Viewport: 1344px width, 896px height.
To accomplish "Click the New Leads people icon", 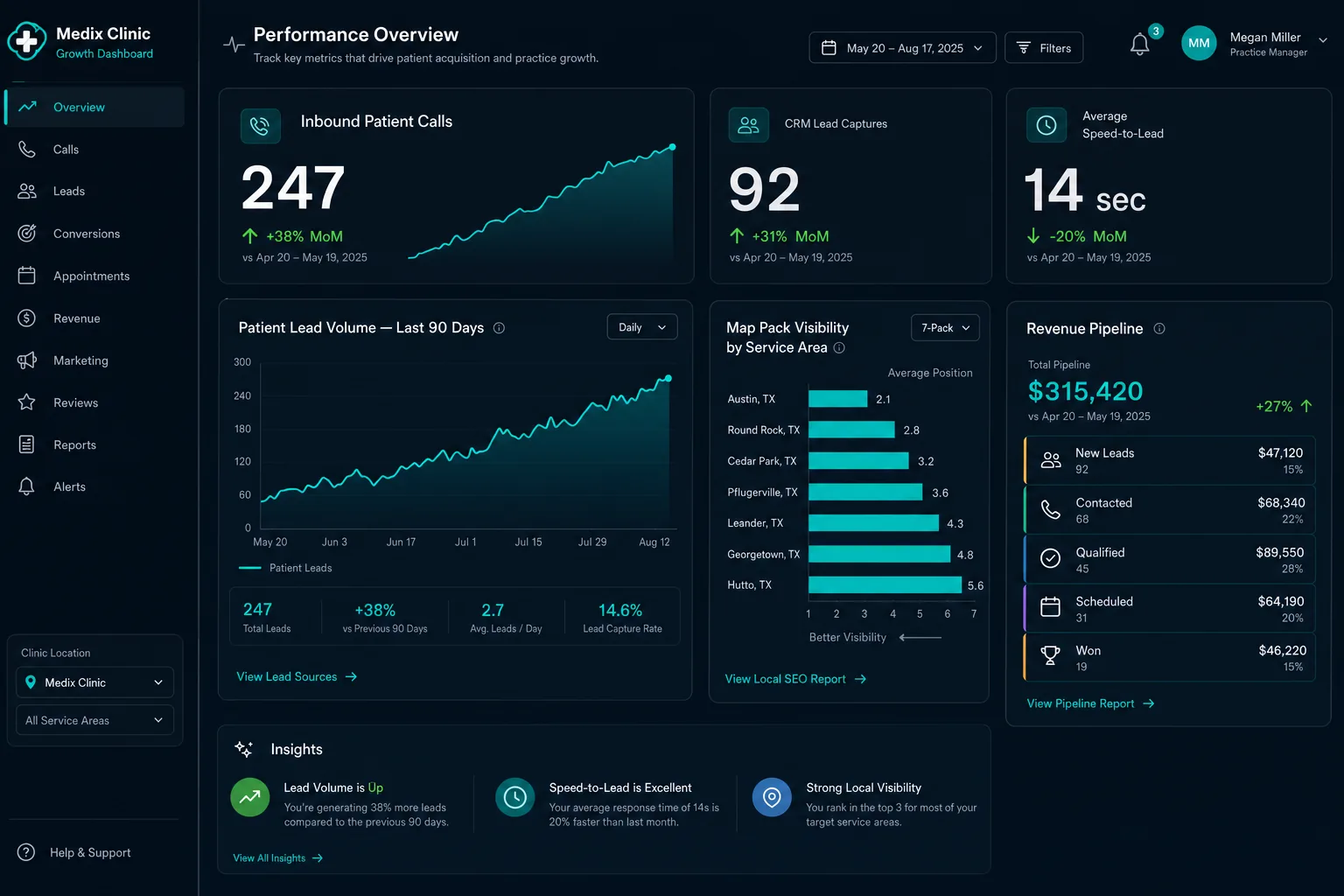I will coord(1051,460).
